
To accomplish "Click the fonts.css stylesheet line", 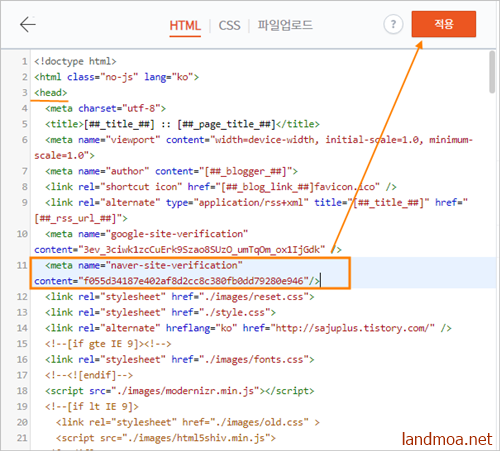I will [180, 359].
